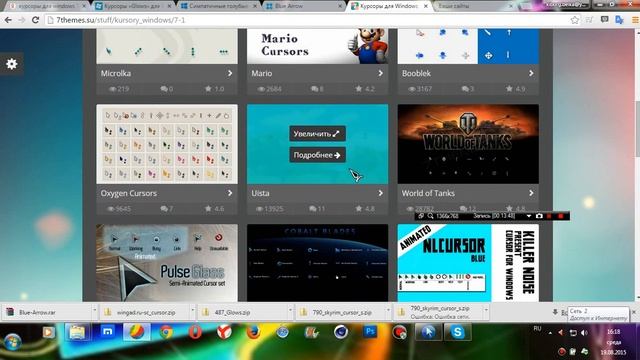The width and height of the screenshot is (640, 360).
Task: Open the Mario title link
Action: coord(262,73)
